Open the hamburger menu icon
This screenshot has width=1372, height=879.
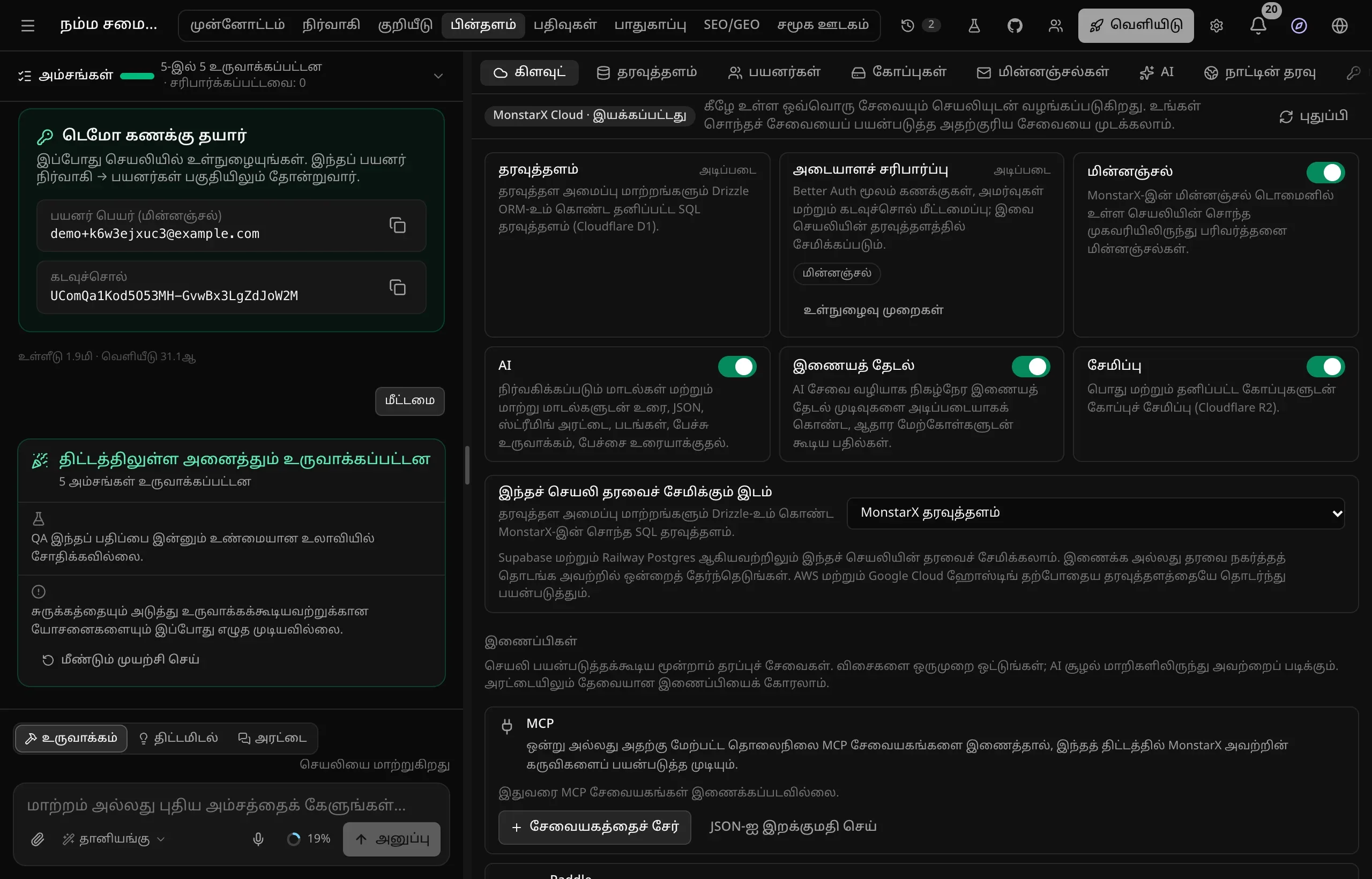click(27, 26)
